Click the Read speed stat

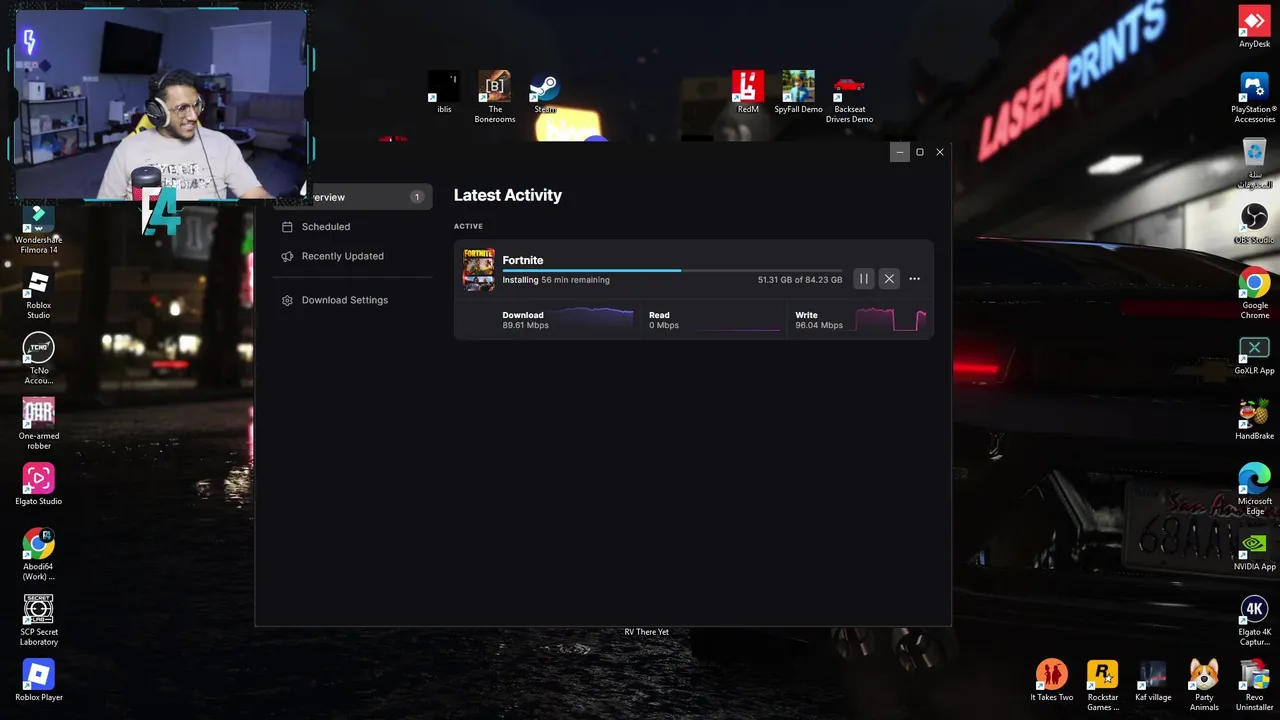(663, 320)
